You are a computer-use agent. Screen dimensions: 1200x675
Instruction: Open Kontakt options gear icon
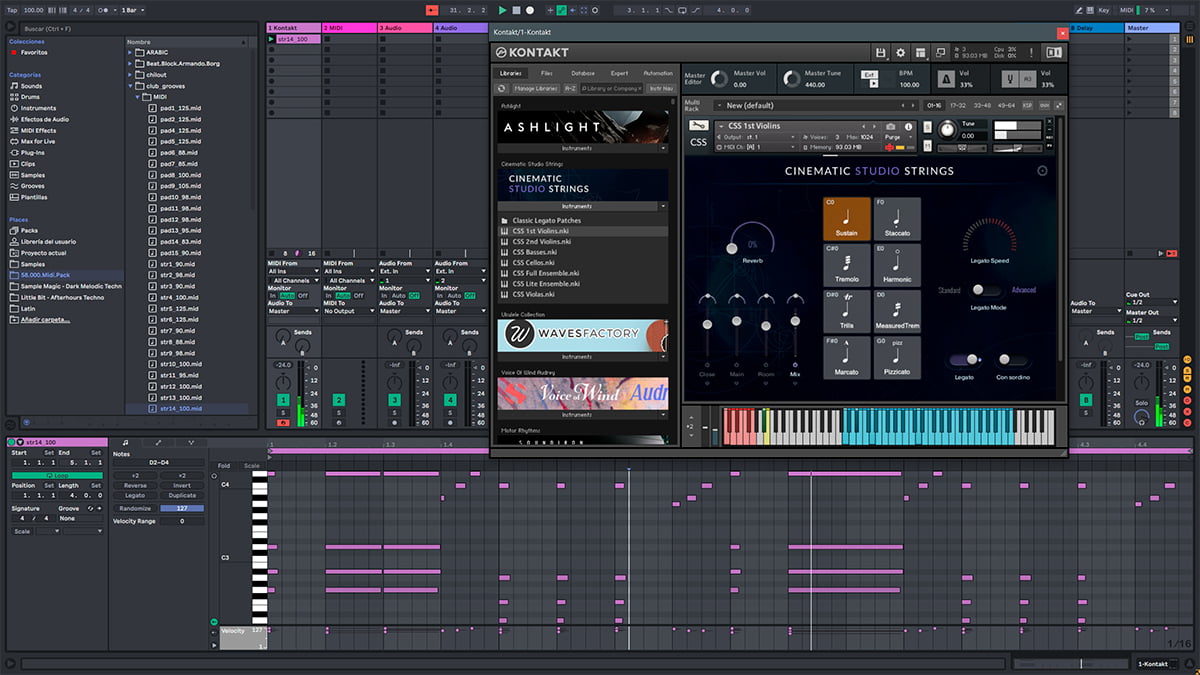(x=900, y=52)
